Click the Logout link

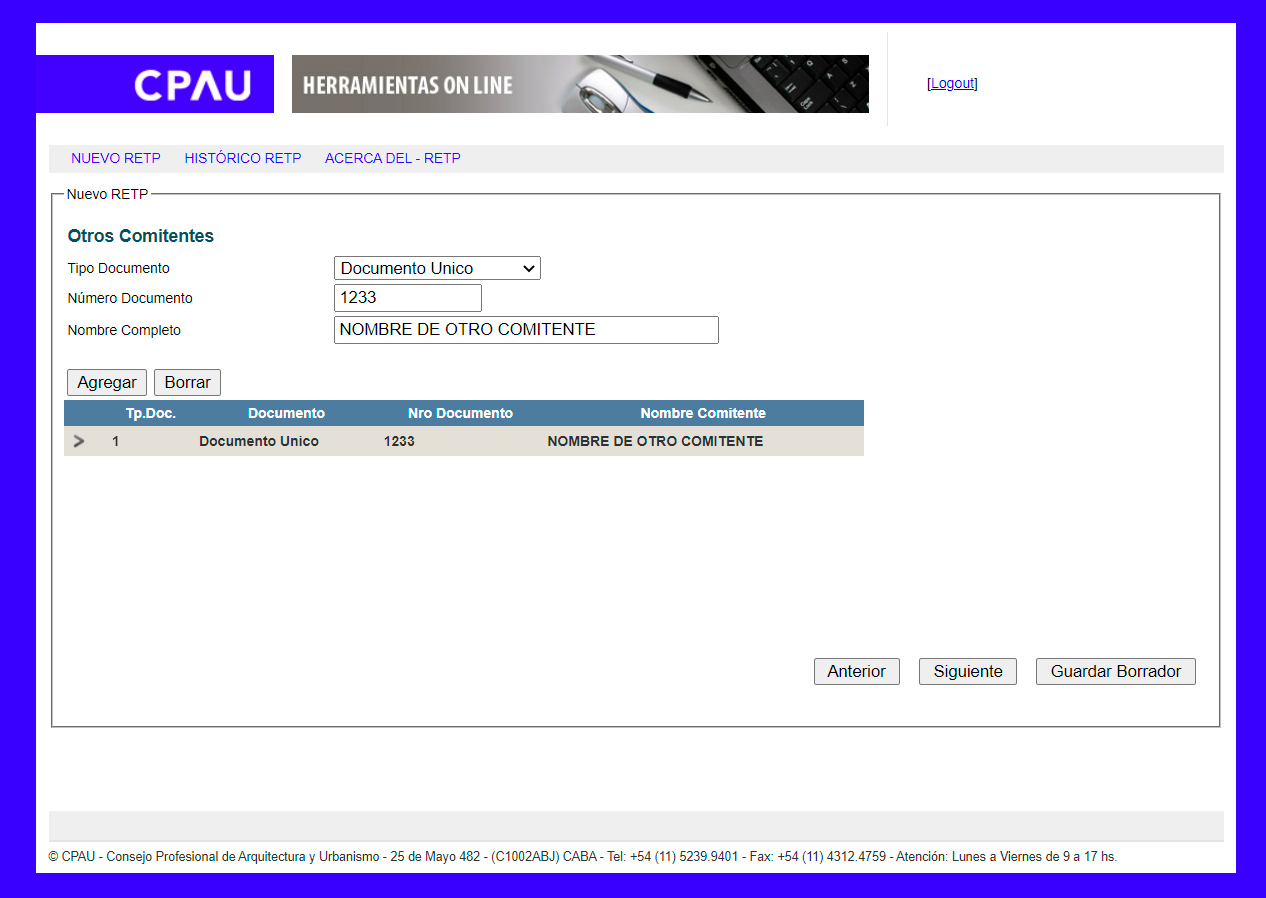point(952,83)
